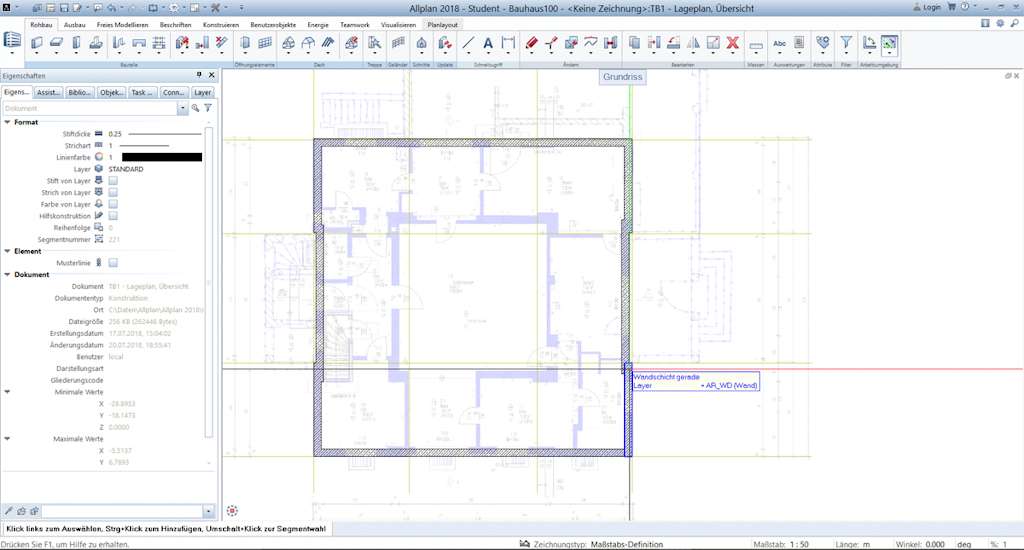Select the line drawing tool in Schnellzugriff
Screen dimensions: 1024x550
pyautogui.click(x=468, y=43)
